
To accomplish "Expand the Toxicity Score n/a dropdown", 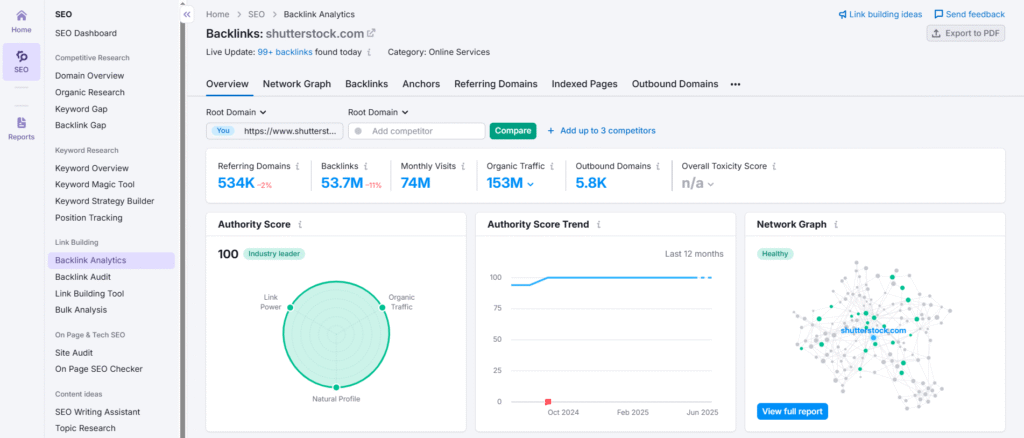I will (711, 184).
